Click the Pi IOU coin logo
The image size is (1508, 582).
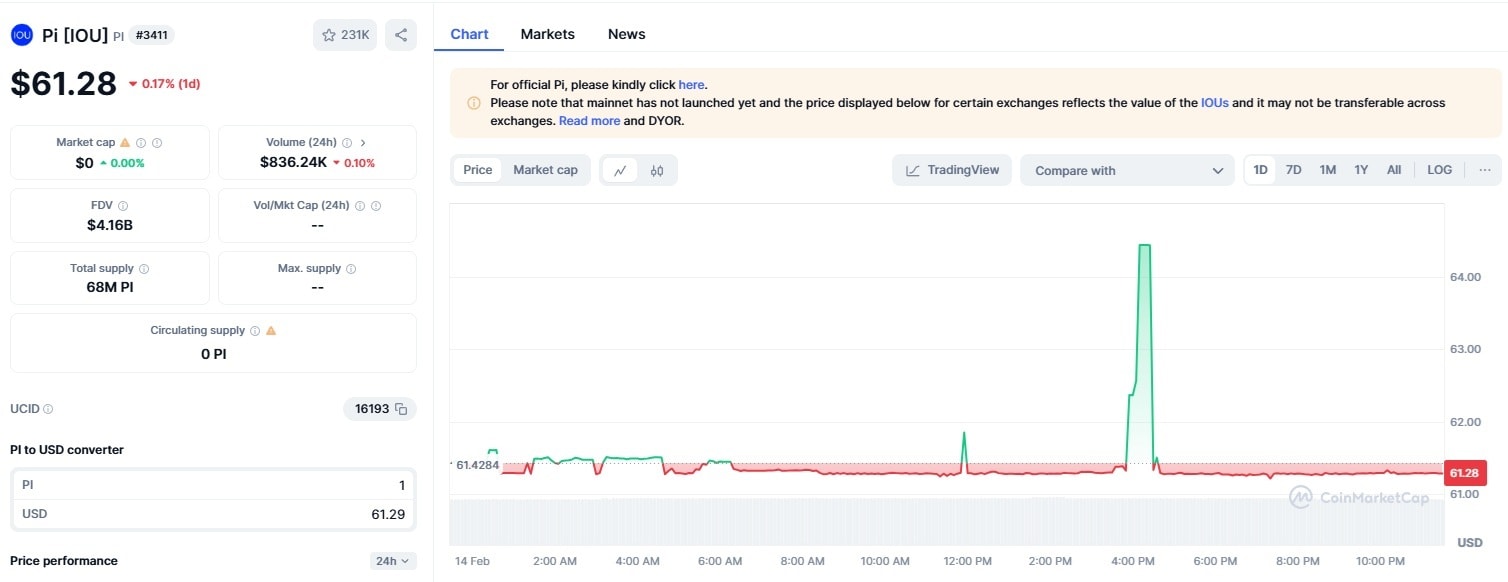[x=21, y=35]
